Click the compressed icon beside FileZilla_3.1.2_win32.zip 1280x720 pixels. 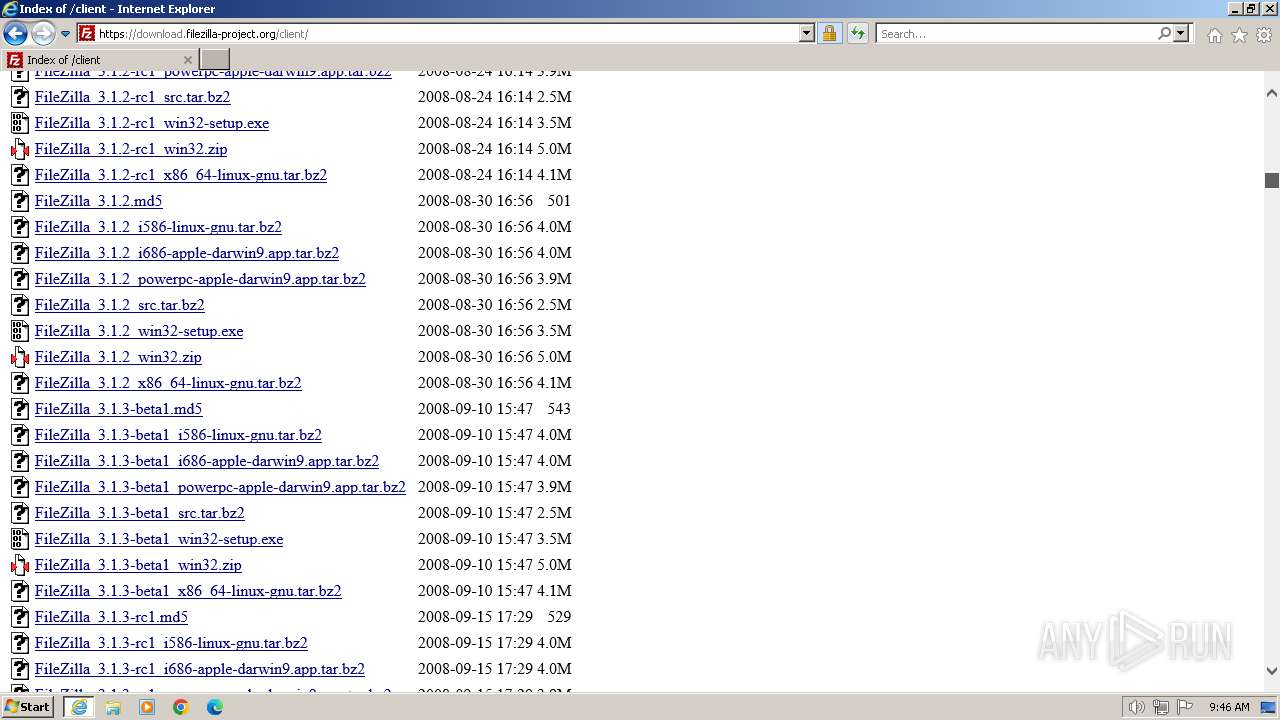pos(20,357)
